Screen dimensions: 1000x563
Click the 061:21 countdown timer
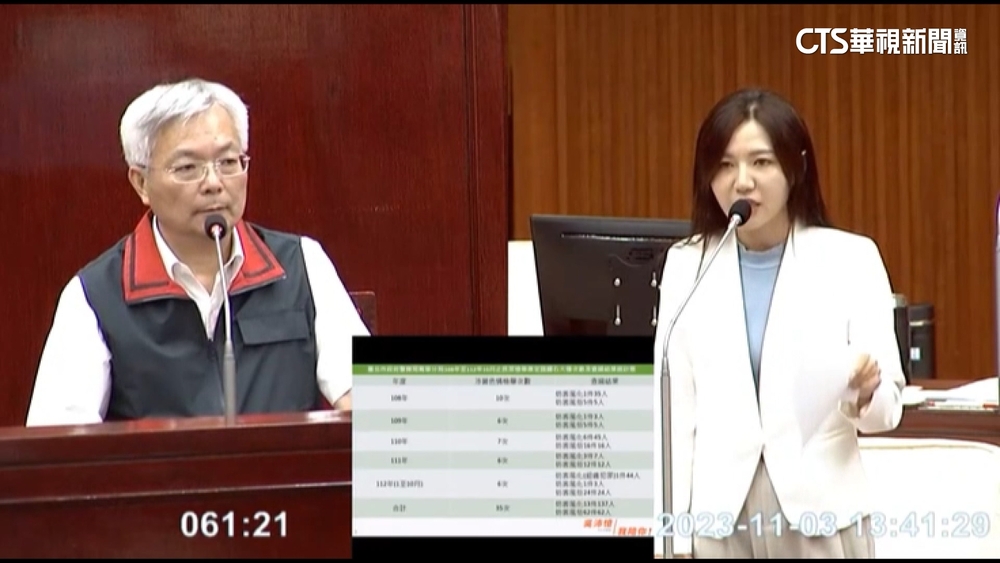pos(234,524)
